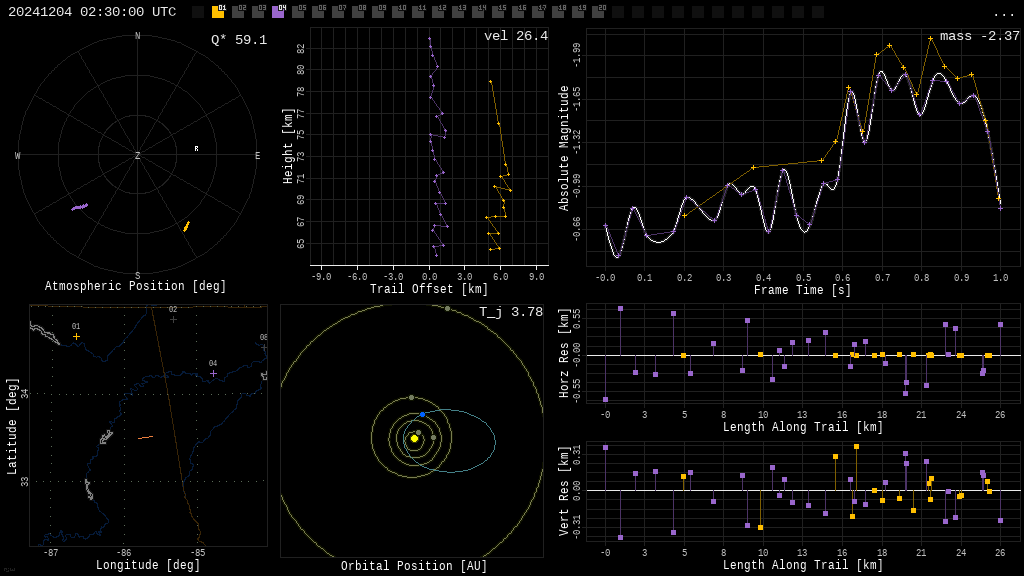Enable station 02 box in top bar
The width and height of the screenshot is (1024, 576).
pos(238,12)
